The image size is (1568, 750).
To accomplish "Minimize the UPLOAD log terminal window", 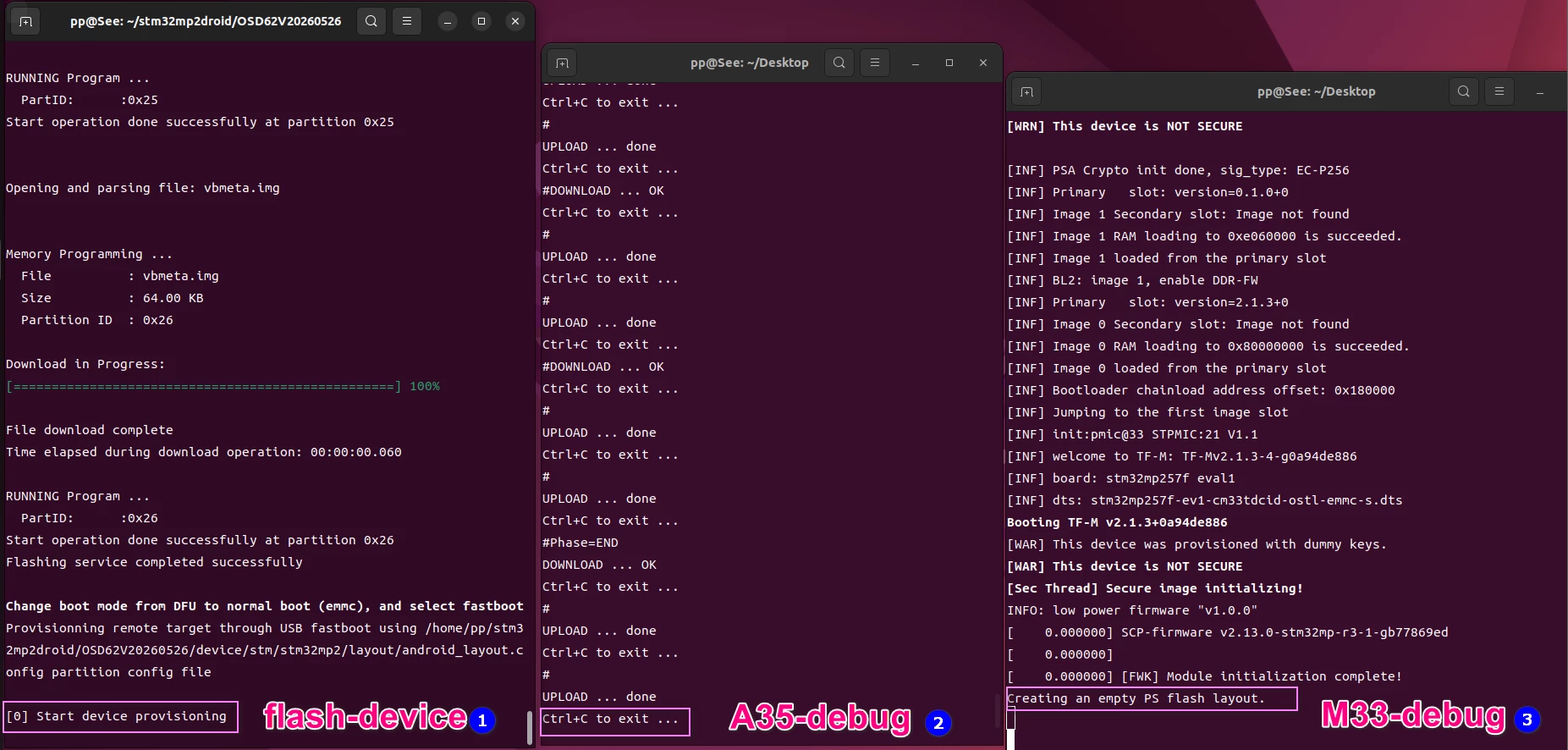I will [916, 63].
